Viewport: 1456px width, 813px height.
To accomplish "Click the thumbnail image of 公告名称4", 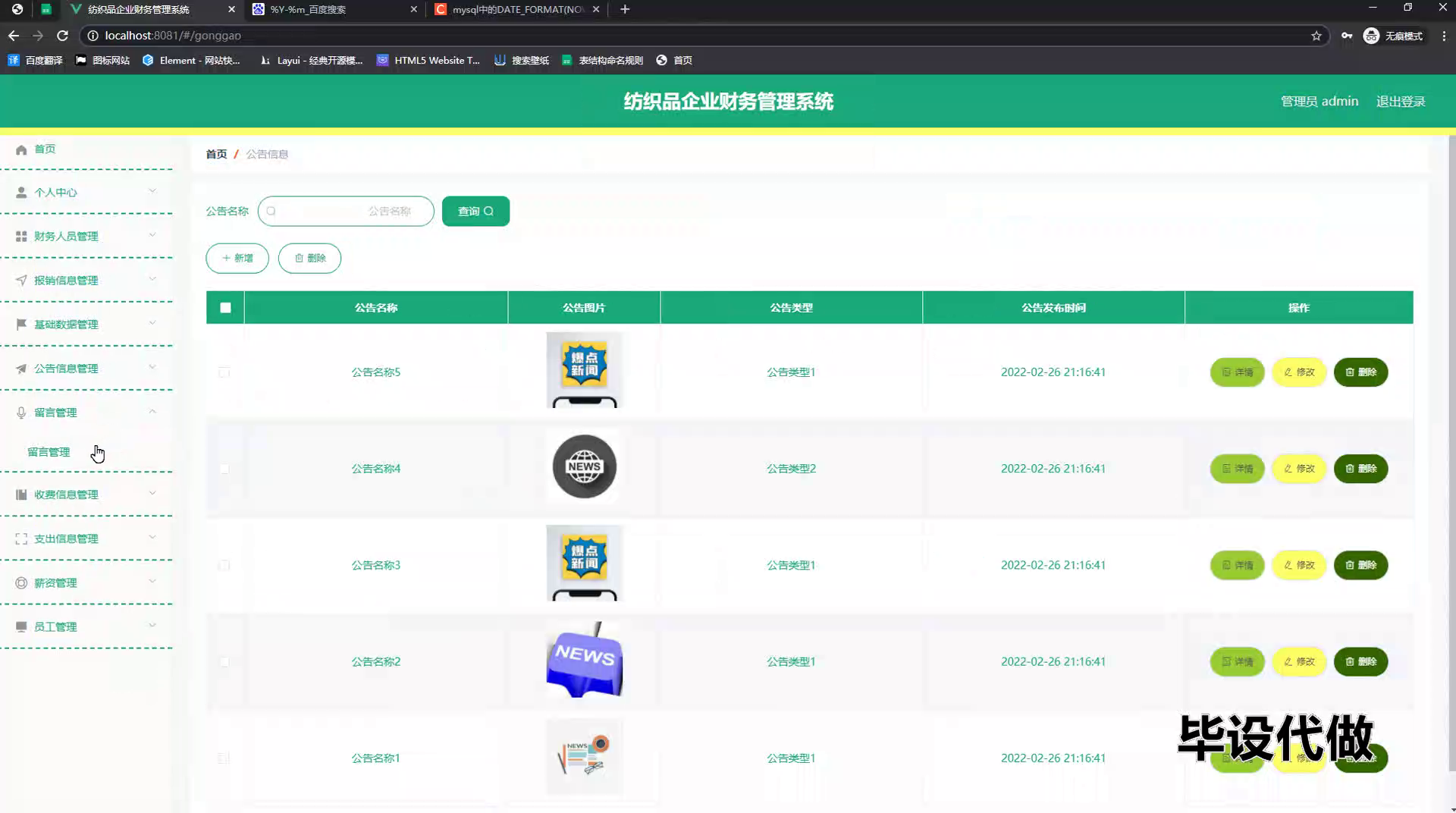I will click(x=584, y=466).
